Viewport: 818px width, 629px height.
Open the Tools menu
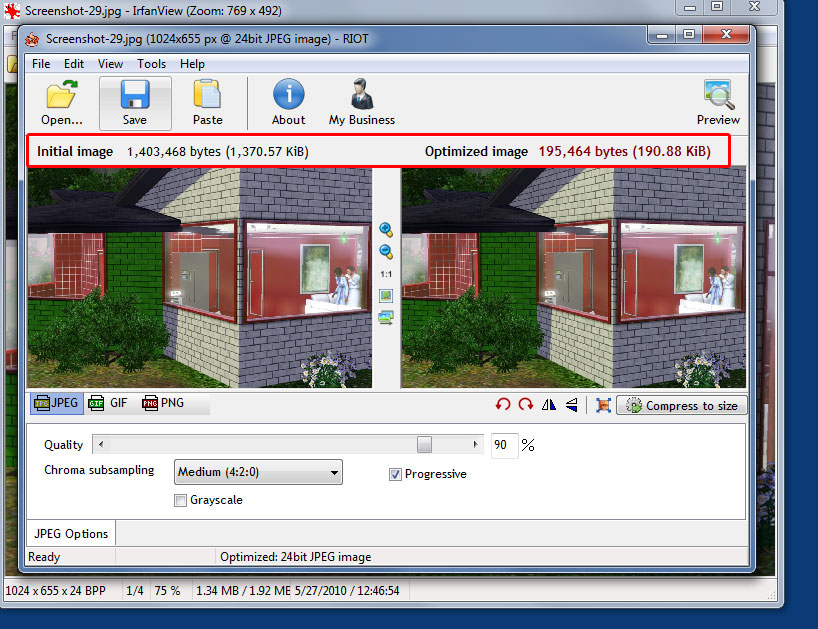point(152,64)
